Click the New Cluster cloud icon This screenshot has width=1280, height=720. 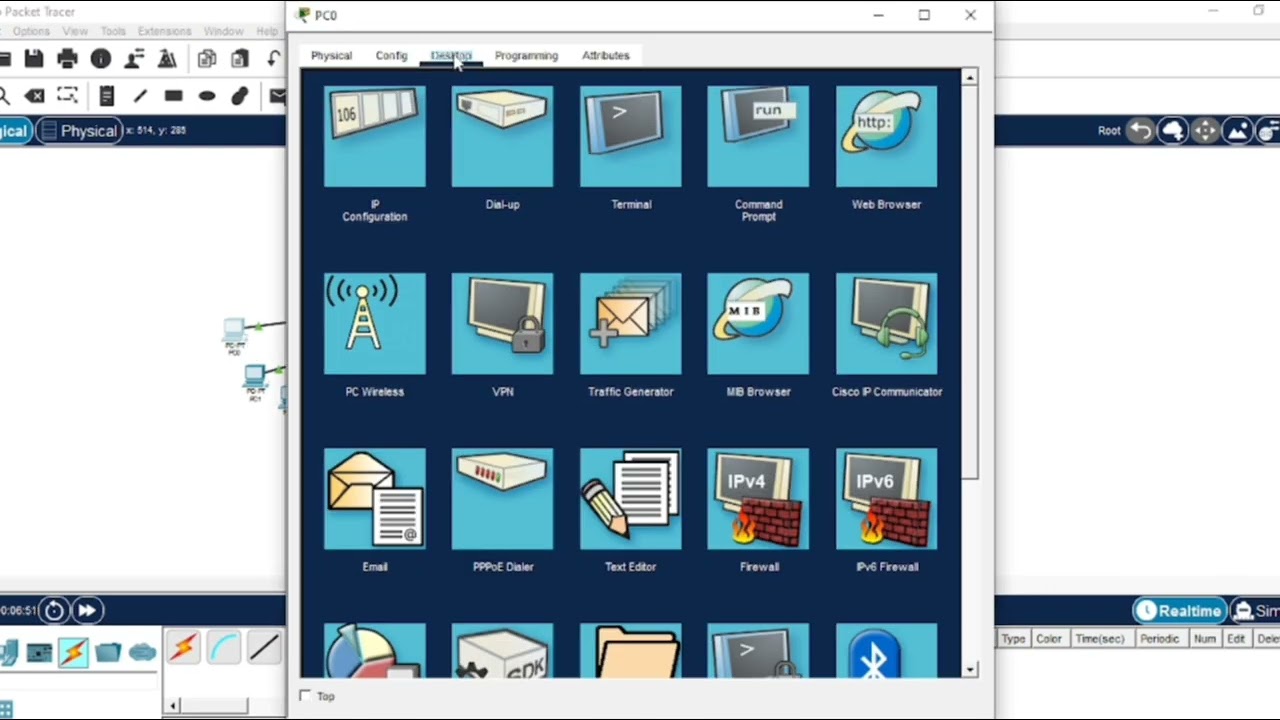(x=1173, y=131)
